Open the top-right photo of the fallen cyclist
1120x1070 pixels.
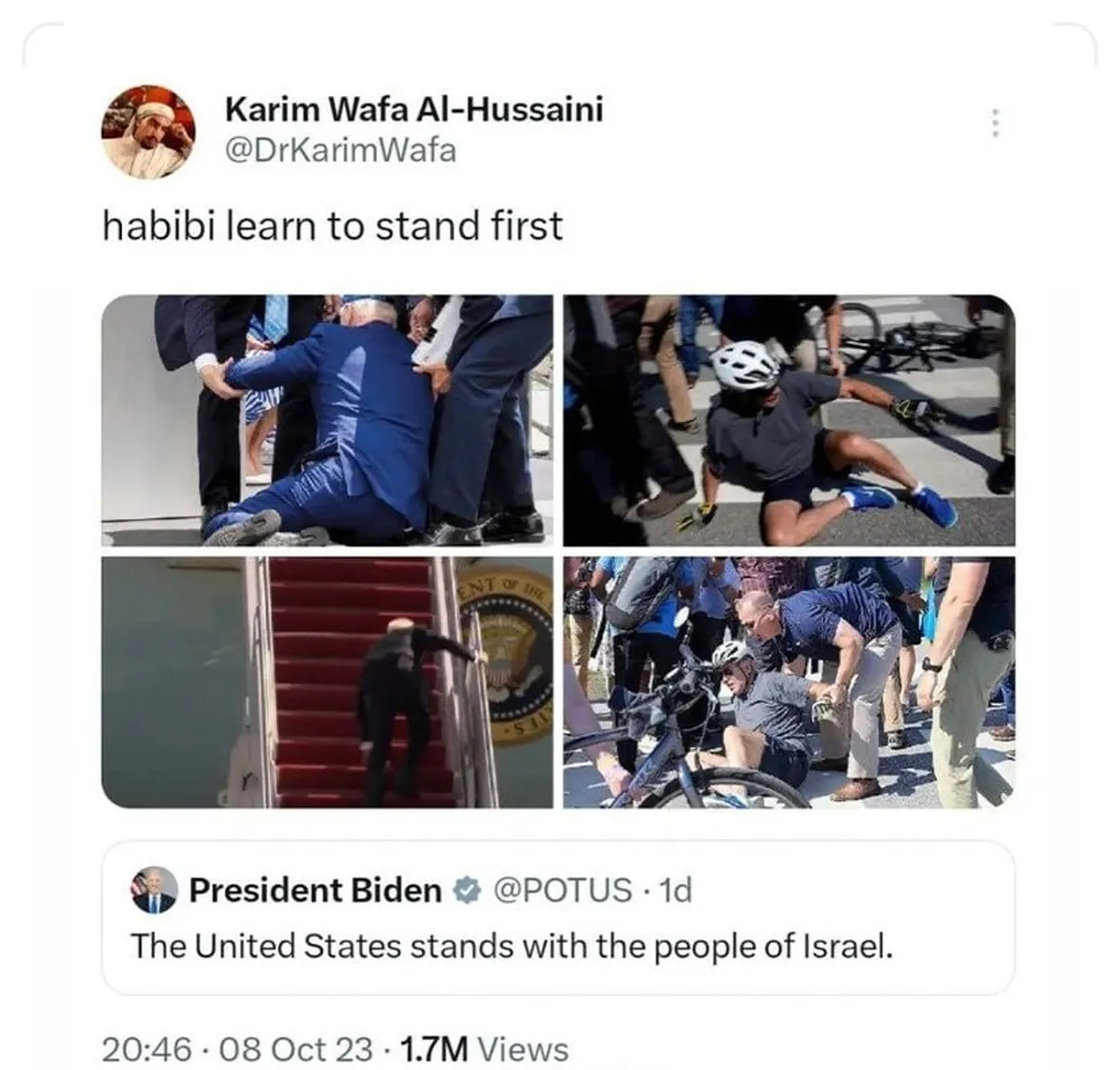pyautogui.click(x=790, y=420)
